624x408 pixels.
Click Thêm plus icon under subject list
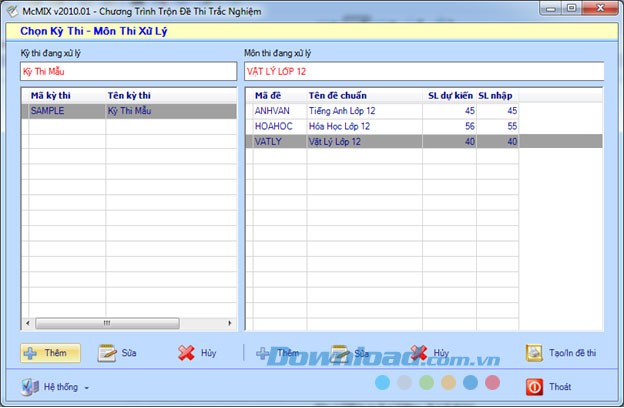264,353
